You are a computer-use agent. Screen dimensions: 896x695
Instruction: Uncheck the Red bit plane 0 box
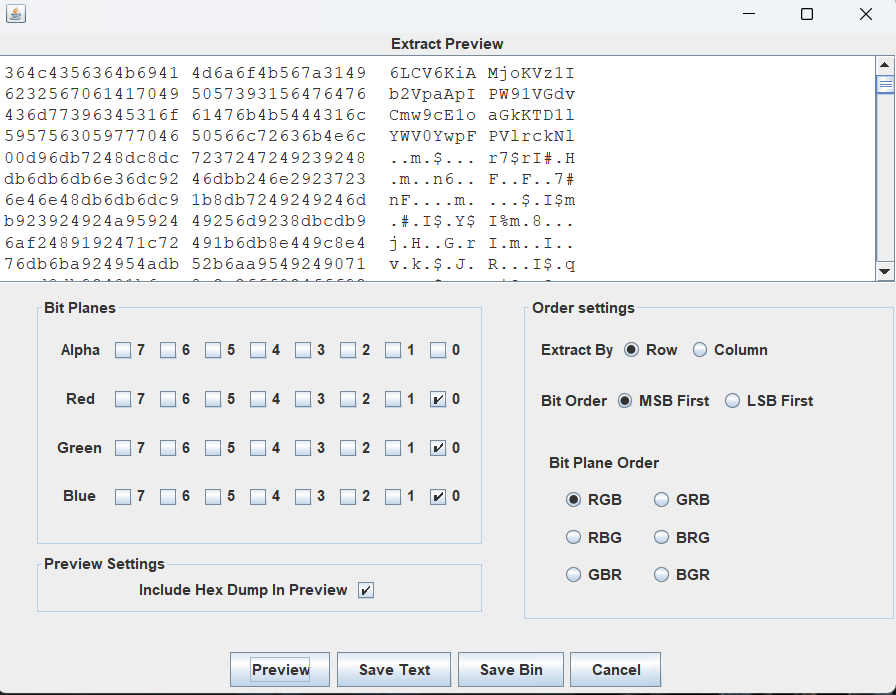[438, 399]
